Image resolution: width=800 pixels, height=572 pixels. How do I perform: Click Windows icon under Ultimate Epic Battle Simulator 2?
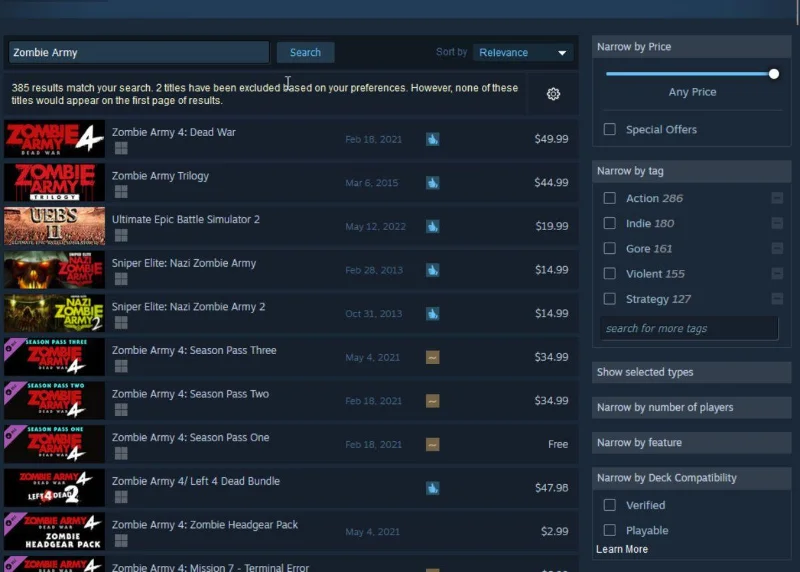coord(121,235)
